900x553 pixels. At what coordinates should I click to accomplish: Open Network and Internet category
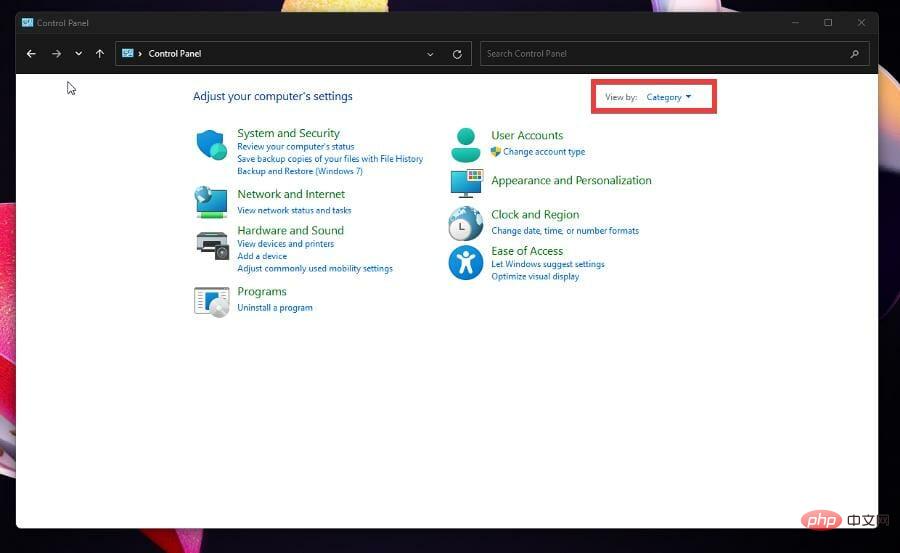tap(291, 194)
